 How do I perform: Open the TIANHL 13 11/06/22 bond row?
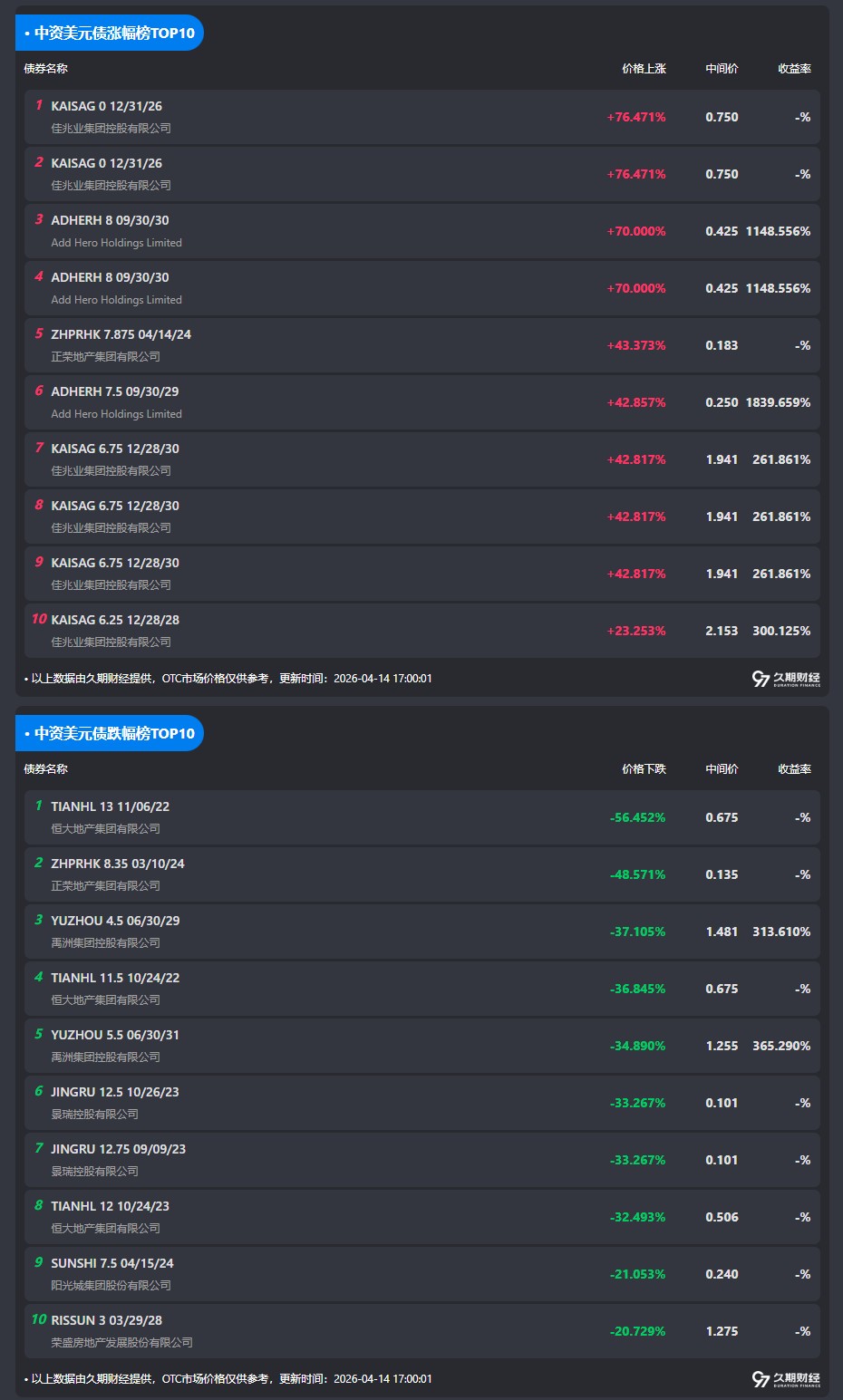[x=110, y=806]
